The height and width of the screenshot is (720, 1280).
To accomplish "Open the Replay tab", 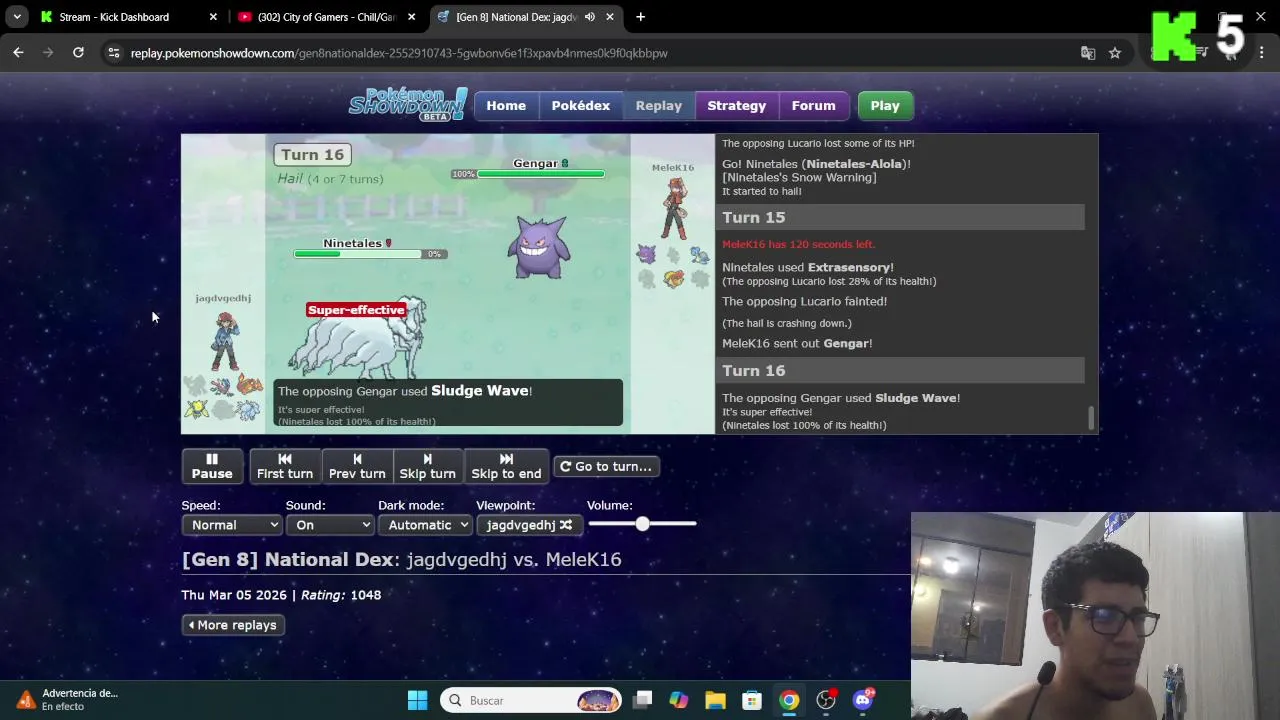I will (659, 106).
